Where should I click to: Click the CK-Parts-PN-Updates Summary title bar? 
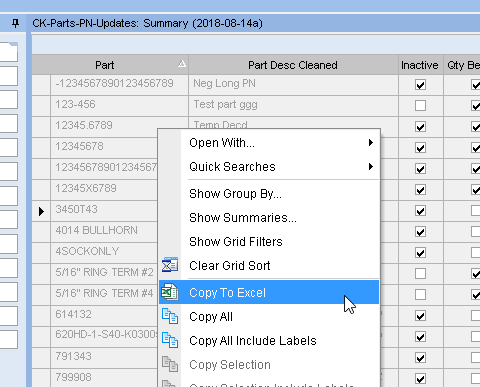click(x=255, y=23)
